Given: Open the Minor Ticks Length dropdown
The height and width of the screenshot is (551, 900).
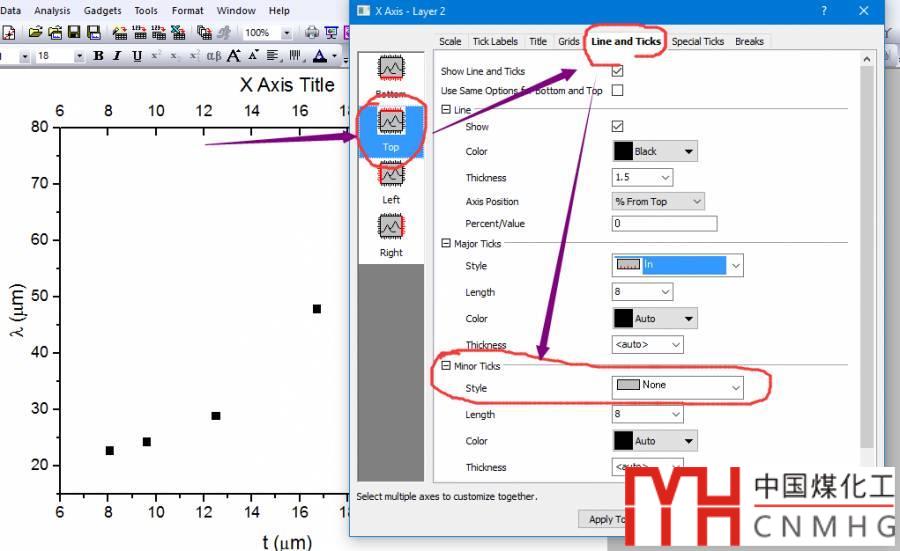Looking at the screenshot, I should click(x=676, y=414).
